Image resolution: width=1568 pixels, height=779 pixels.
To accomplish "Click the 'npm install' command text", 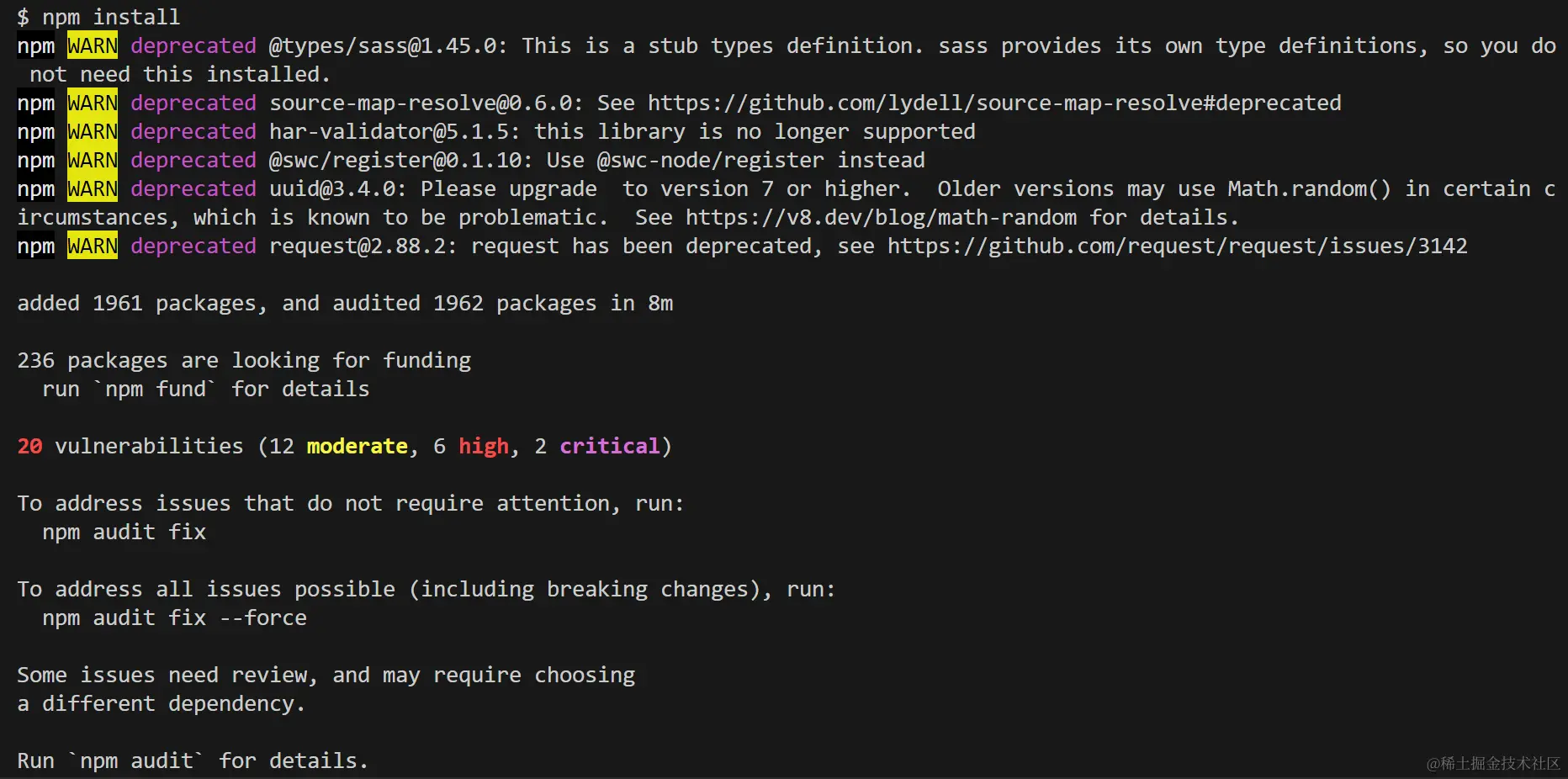I will pos(111,17).
